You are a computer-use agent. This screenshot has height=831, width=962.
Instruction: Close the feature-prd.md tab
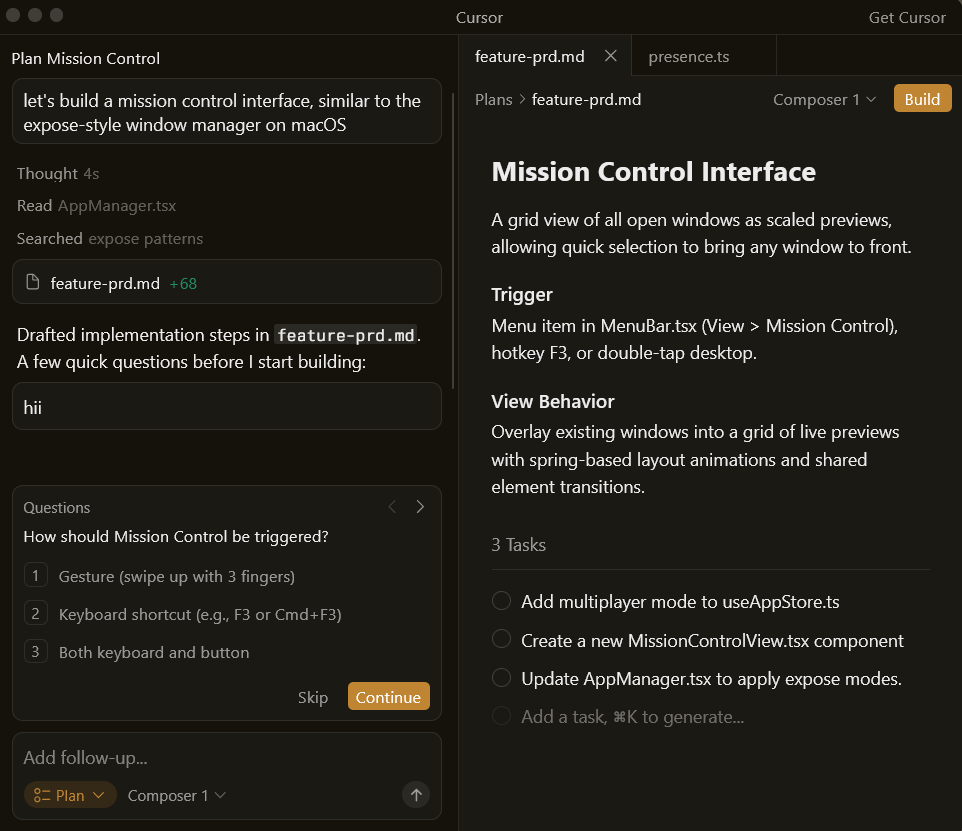coord(611,56)
